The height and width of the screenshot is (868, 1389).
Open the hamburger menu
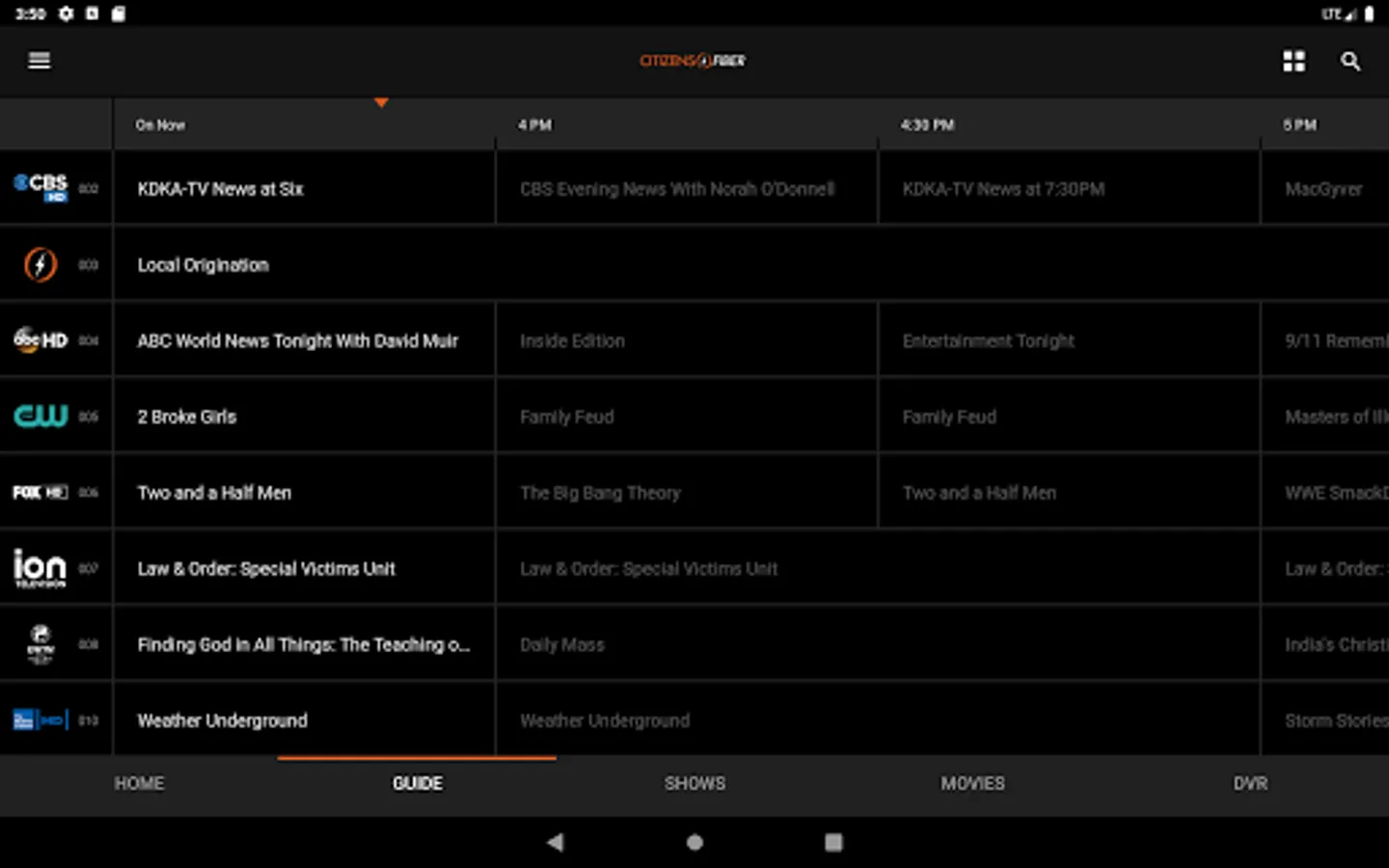[39, 61]
